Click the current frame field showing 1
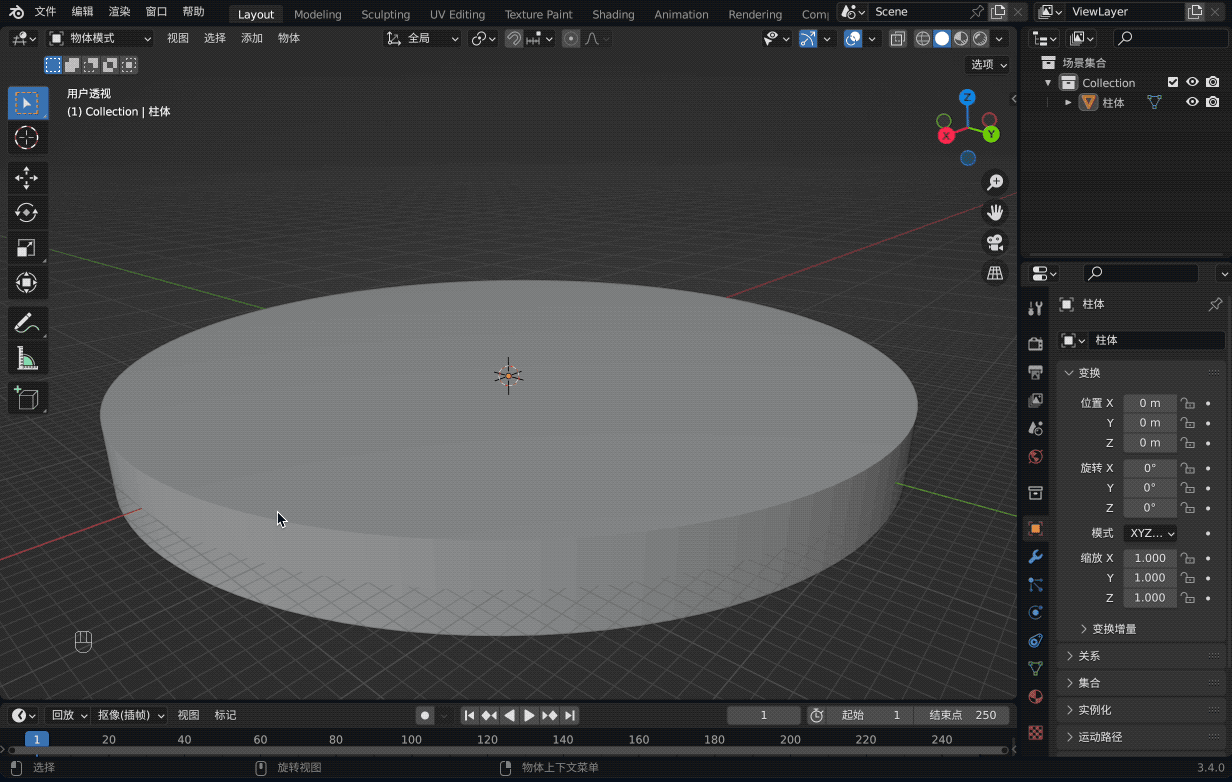The height and width of the screenshot is (782, 1232). click(764, 715)
